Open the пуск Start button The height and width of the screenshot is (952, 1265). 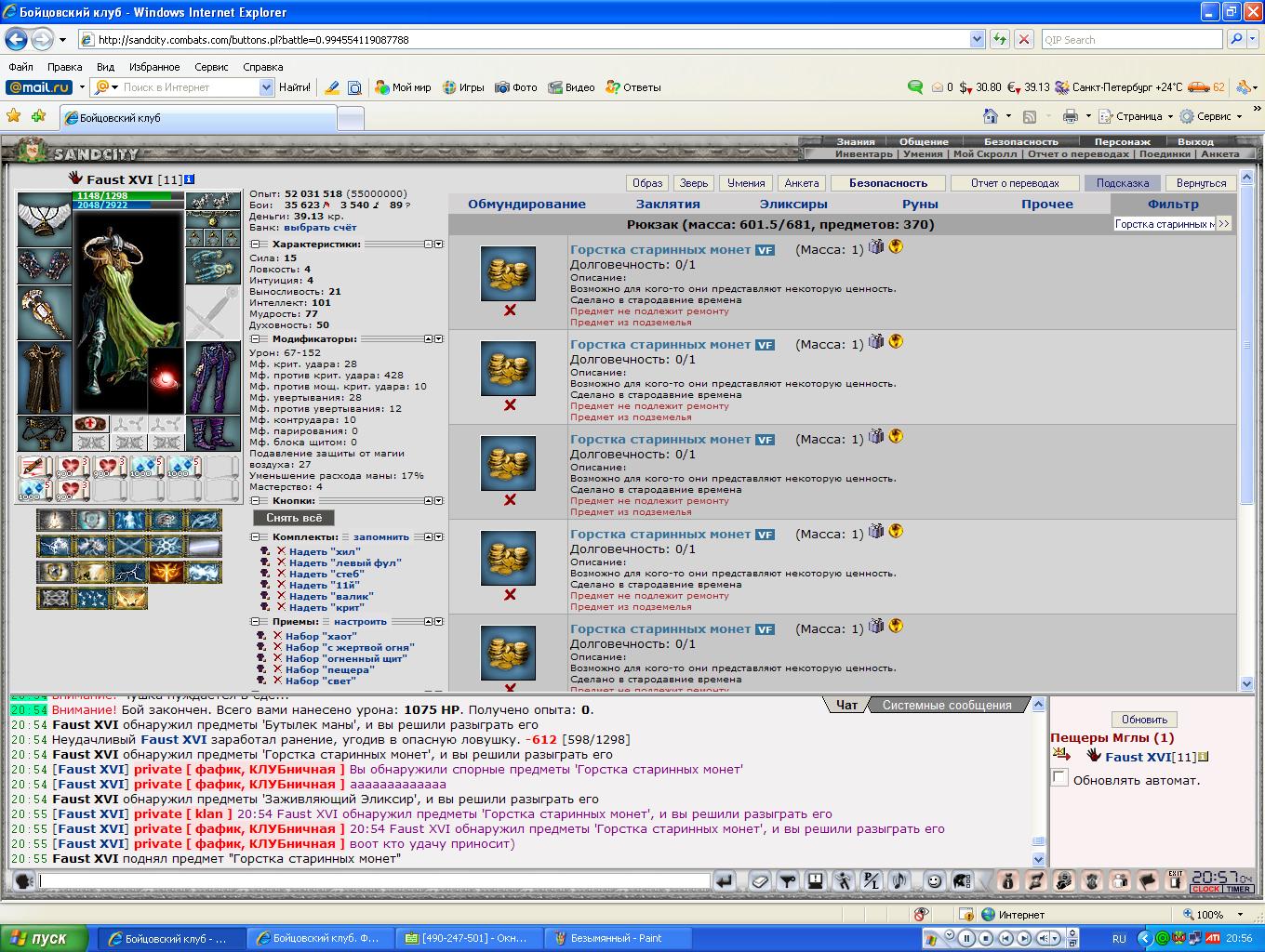click(x=45, y=938)
